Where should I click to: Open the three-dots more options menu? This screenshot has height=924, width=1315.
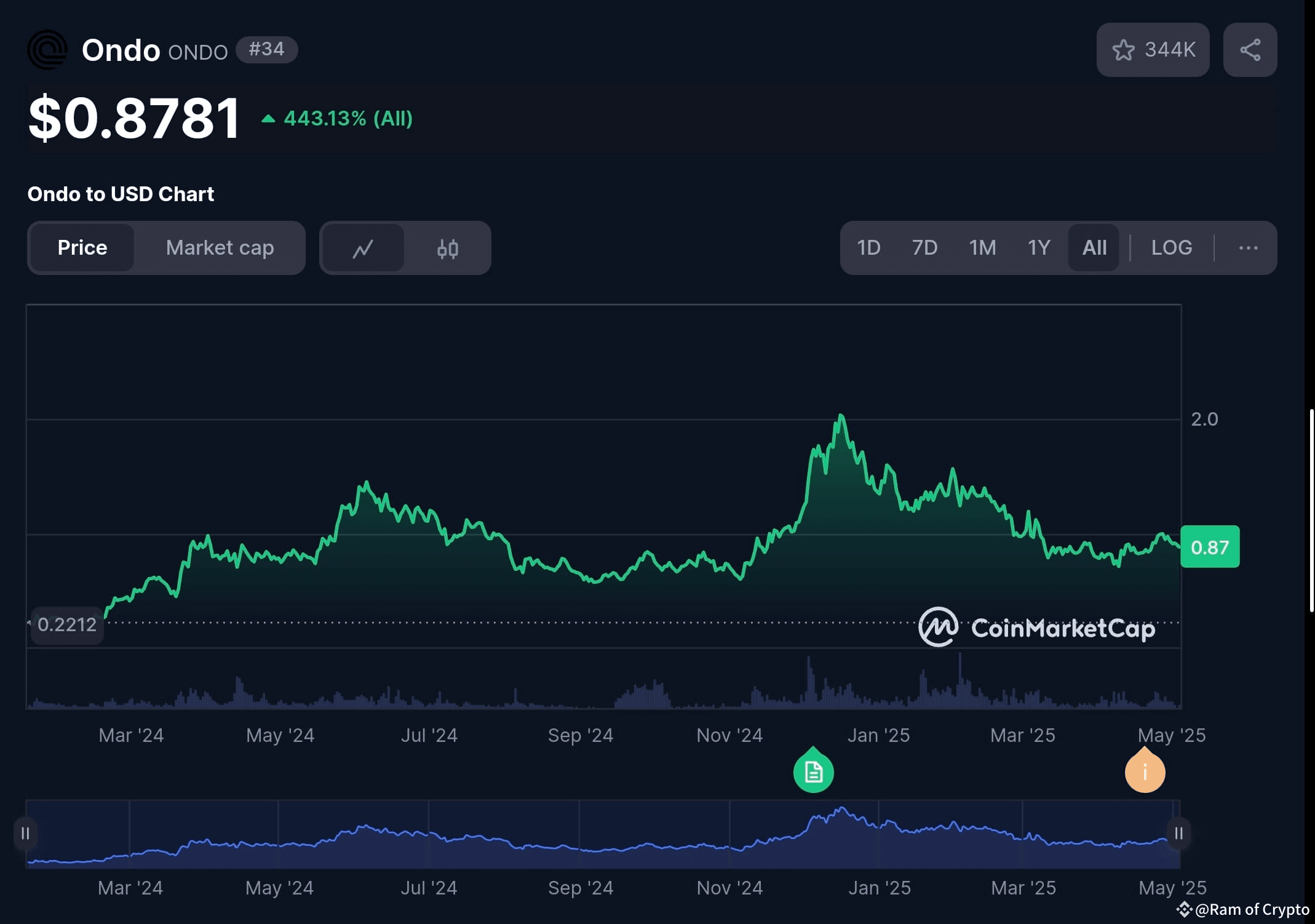click(1248, 248)
